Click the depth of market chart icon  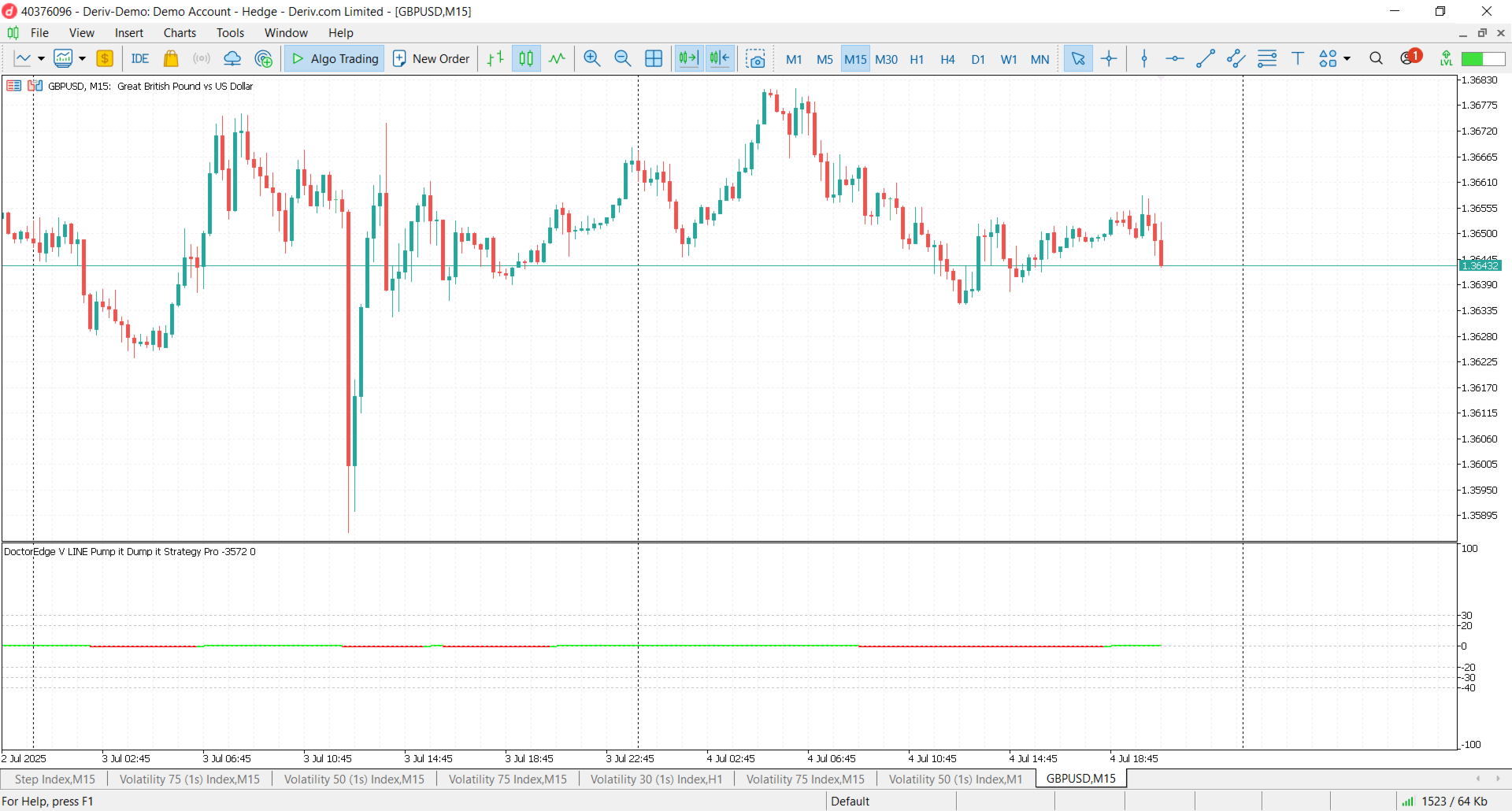point(35,86)
